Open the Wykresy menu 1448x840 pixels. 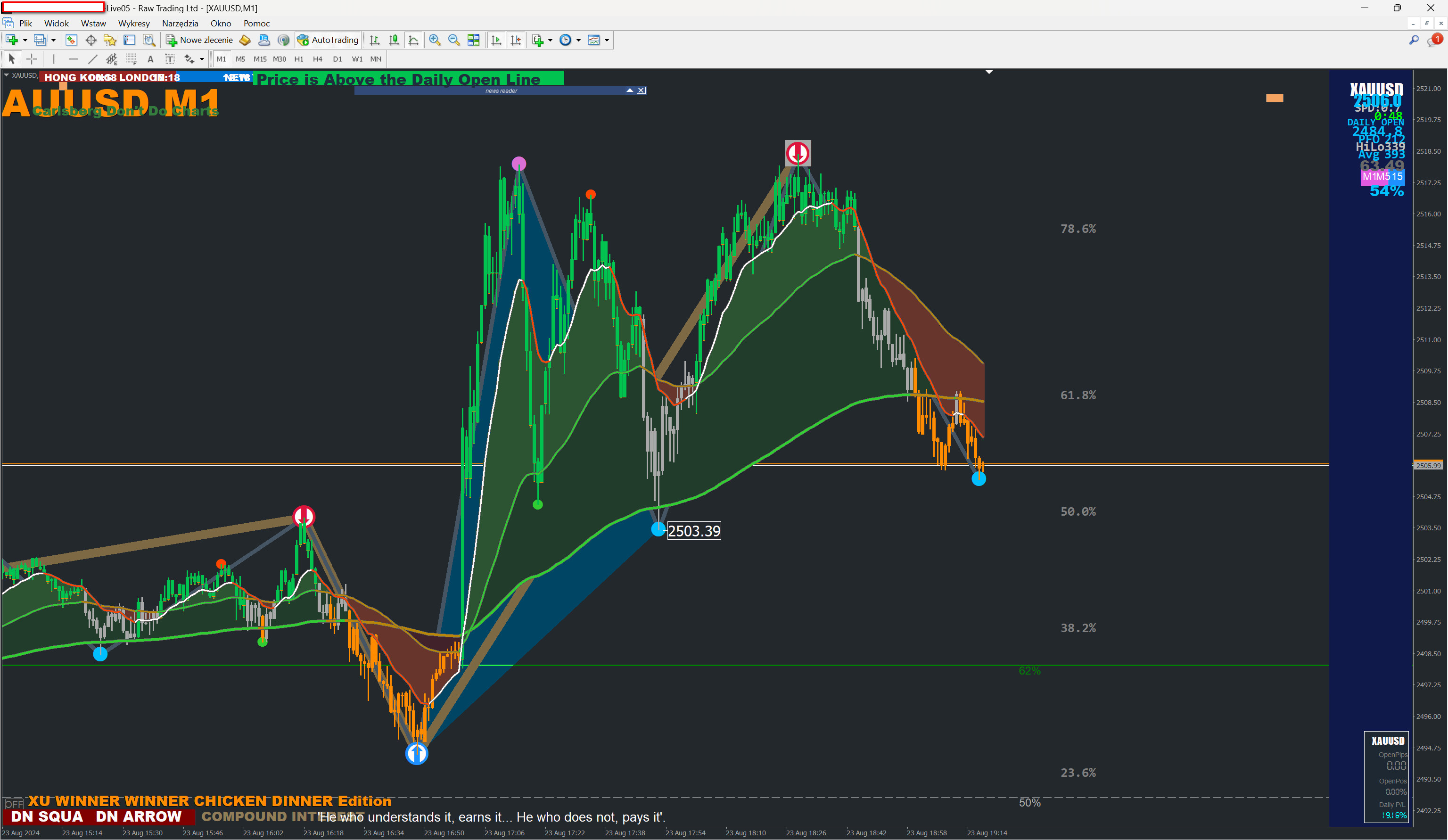(x=133, y=23)
